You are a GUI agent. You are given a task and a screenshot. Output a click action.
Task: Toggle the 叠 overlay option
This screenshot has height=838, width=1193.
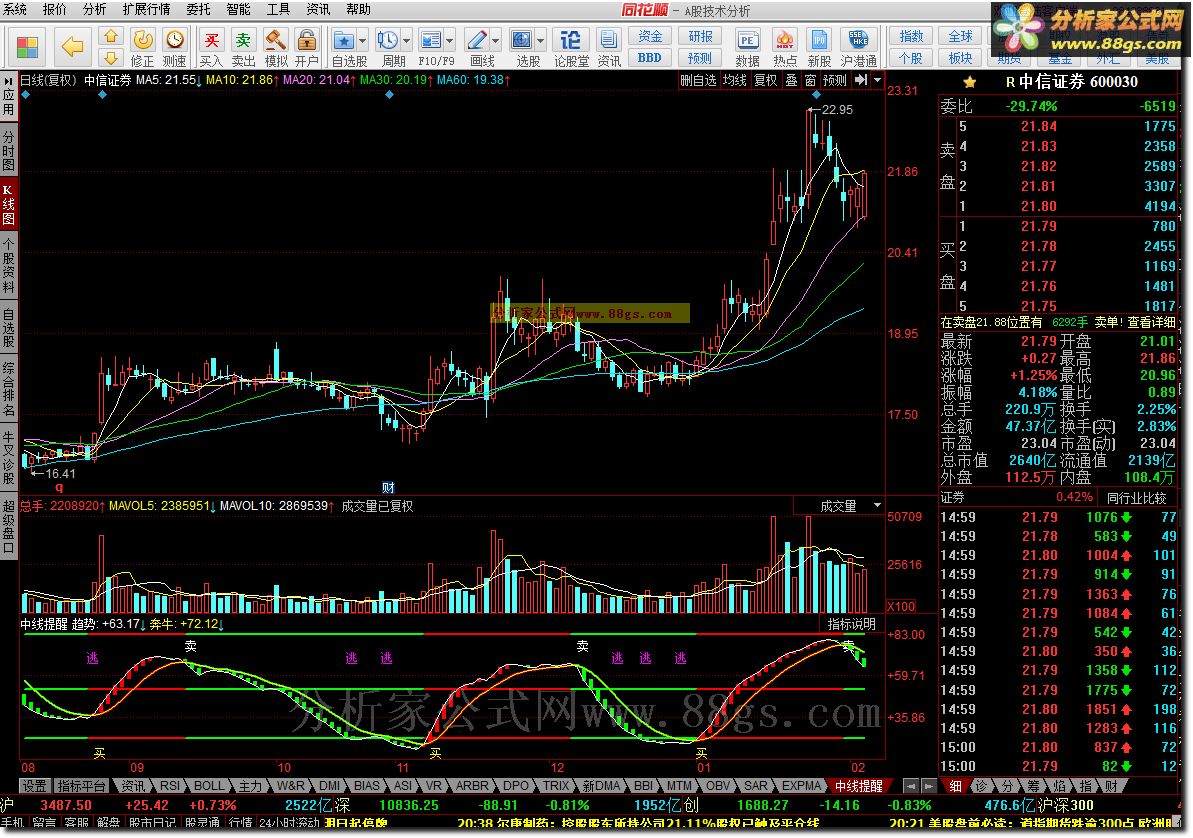pos(792,80)
